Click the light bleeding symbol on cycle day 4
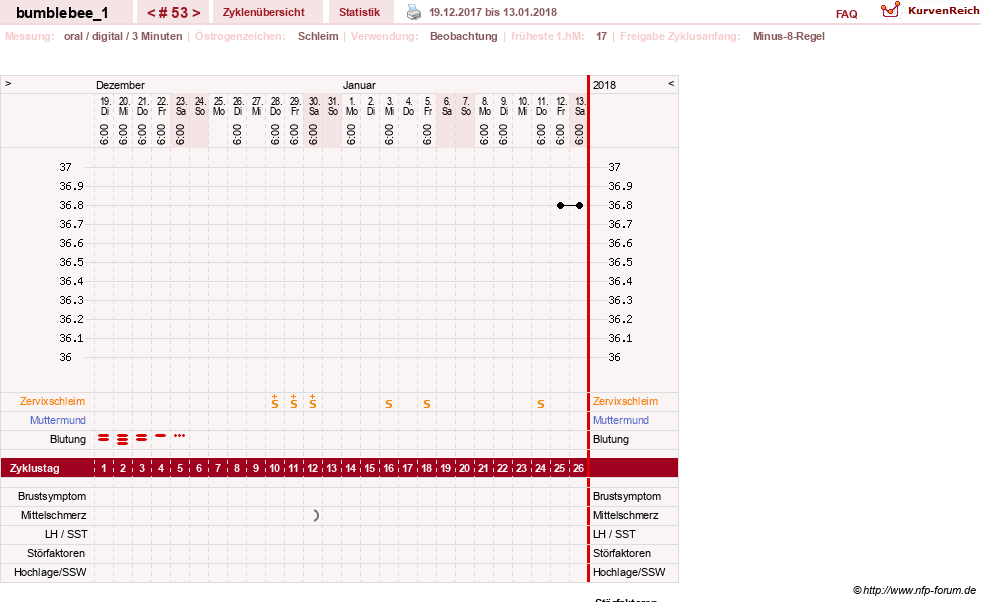 [x=161, y=436]
